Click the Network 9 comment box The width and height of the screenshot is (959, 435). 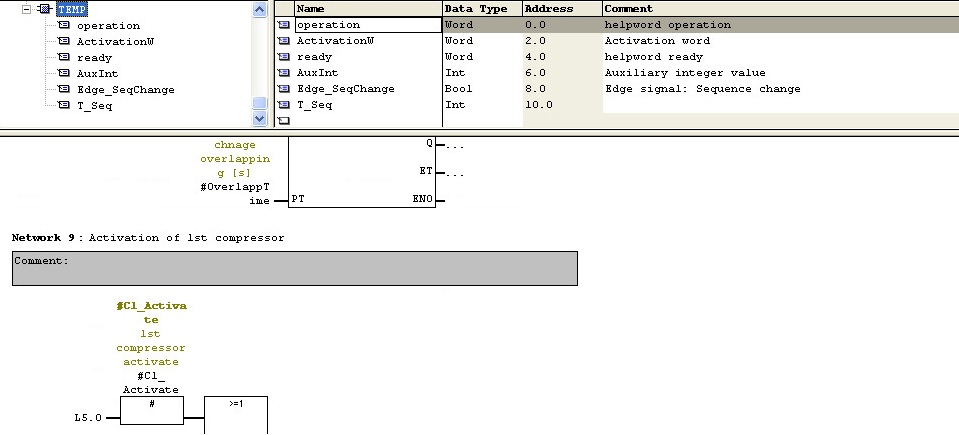click(295, 268)
